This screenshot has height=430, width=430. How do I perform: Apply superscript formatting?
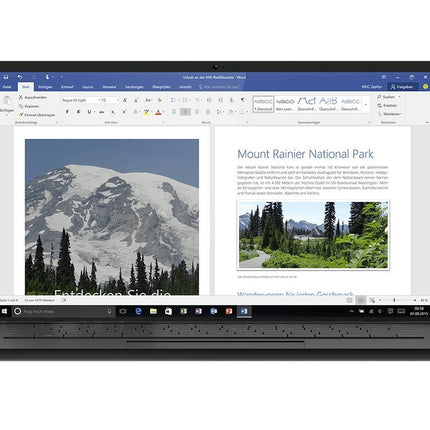coord(124,112)
